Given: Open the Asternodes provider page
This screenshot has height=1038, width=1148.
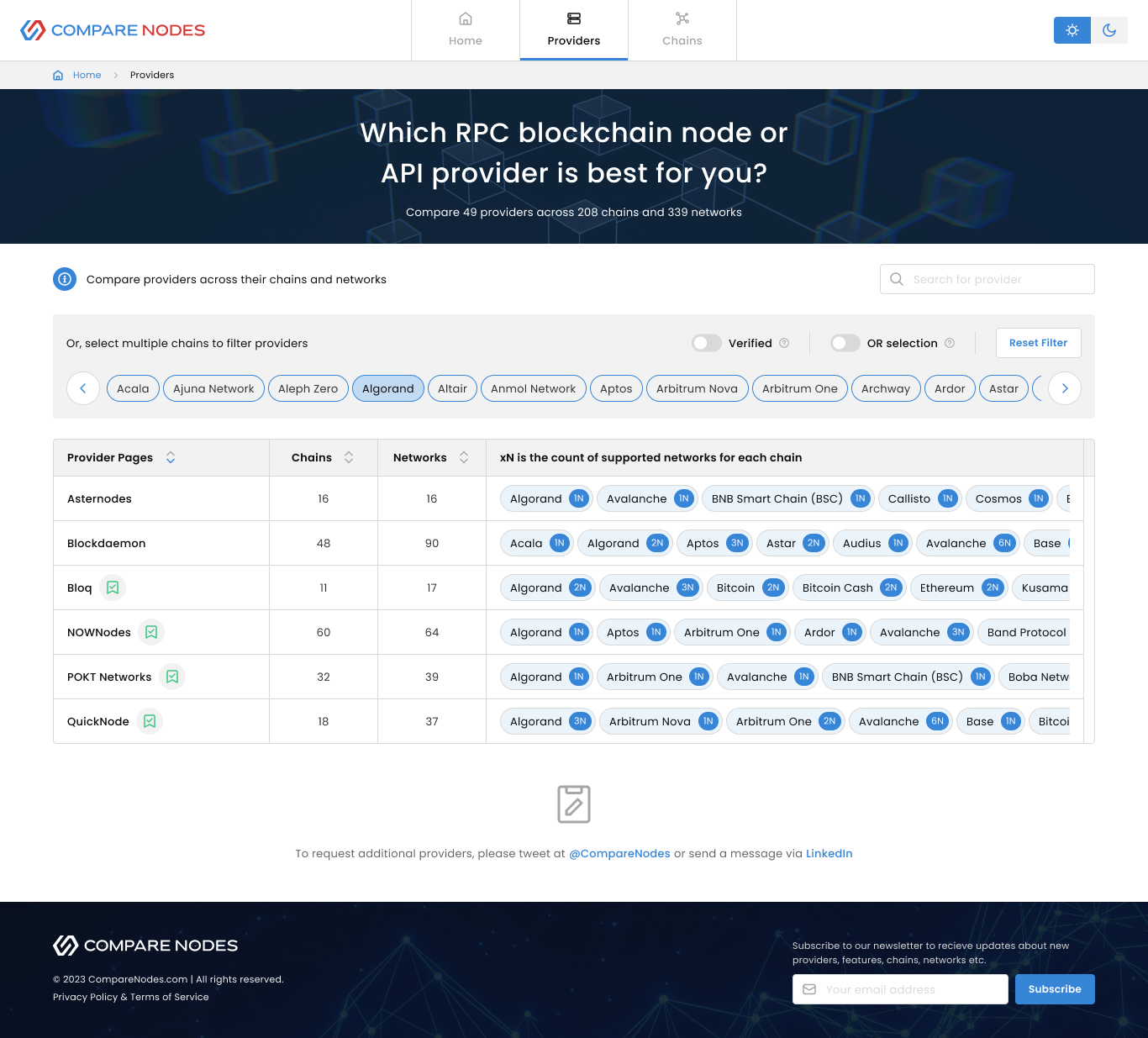Looking at the screenshot, I should (99, 498).
